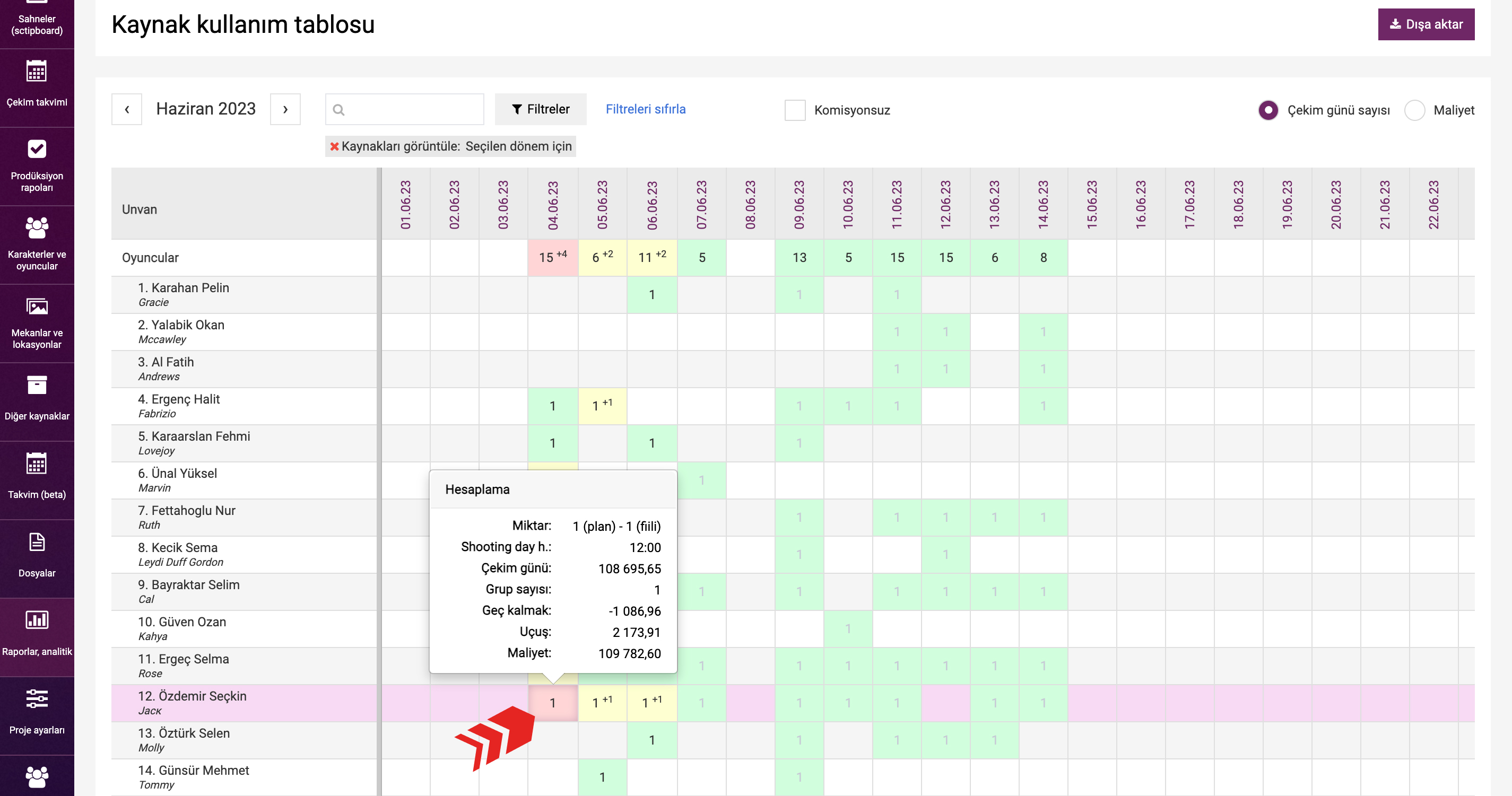Click the 09.06.23 date column header
The width and height of the screenshot is (1512, 796).
pos(799,205)
